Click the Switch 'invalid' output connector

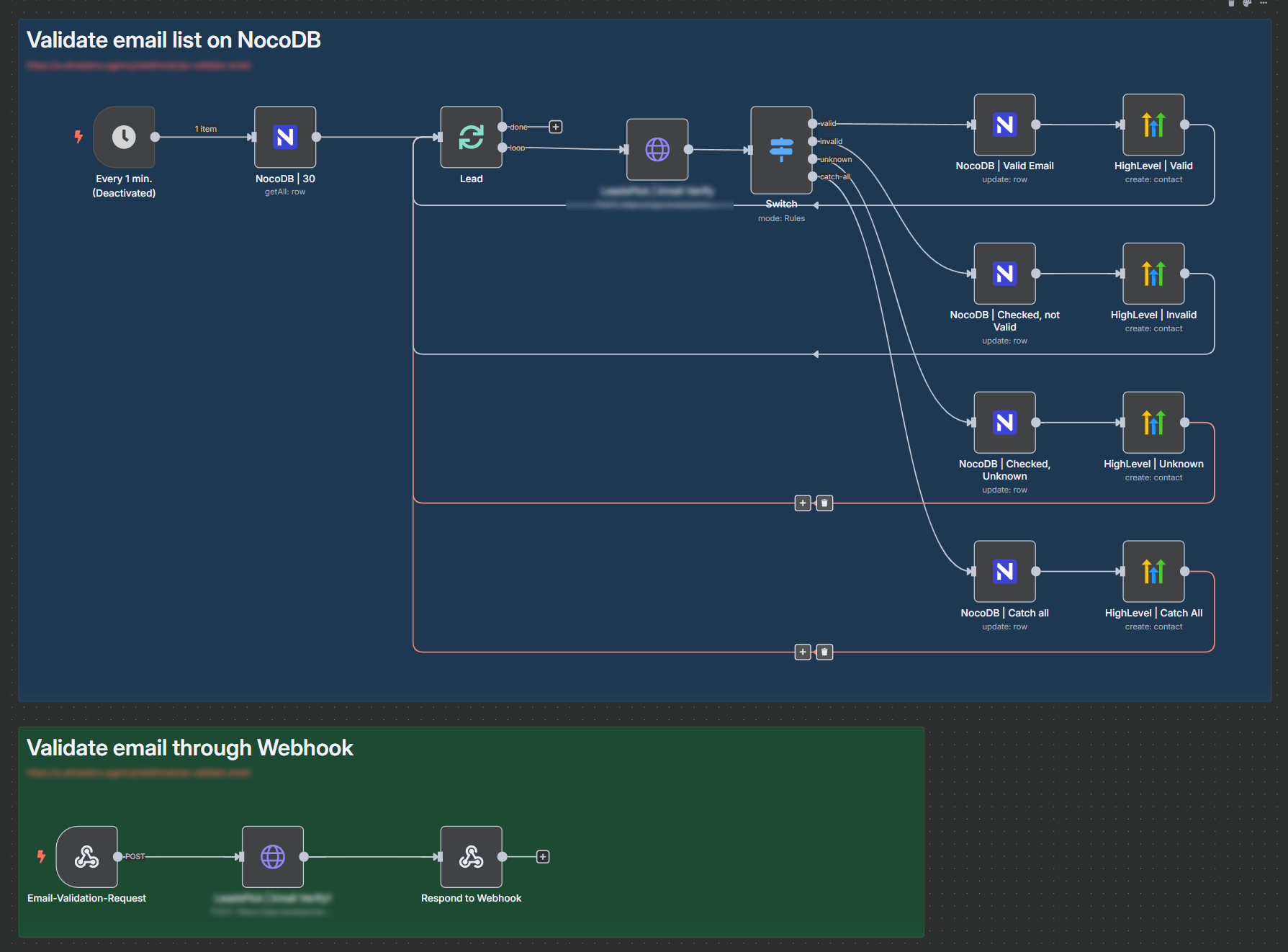click(813, 142)
